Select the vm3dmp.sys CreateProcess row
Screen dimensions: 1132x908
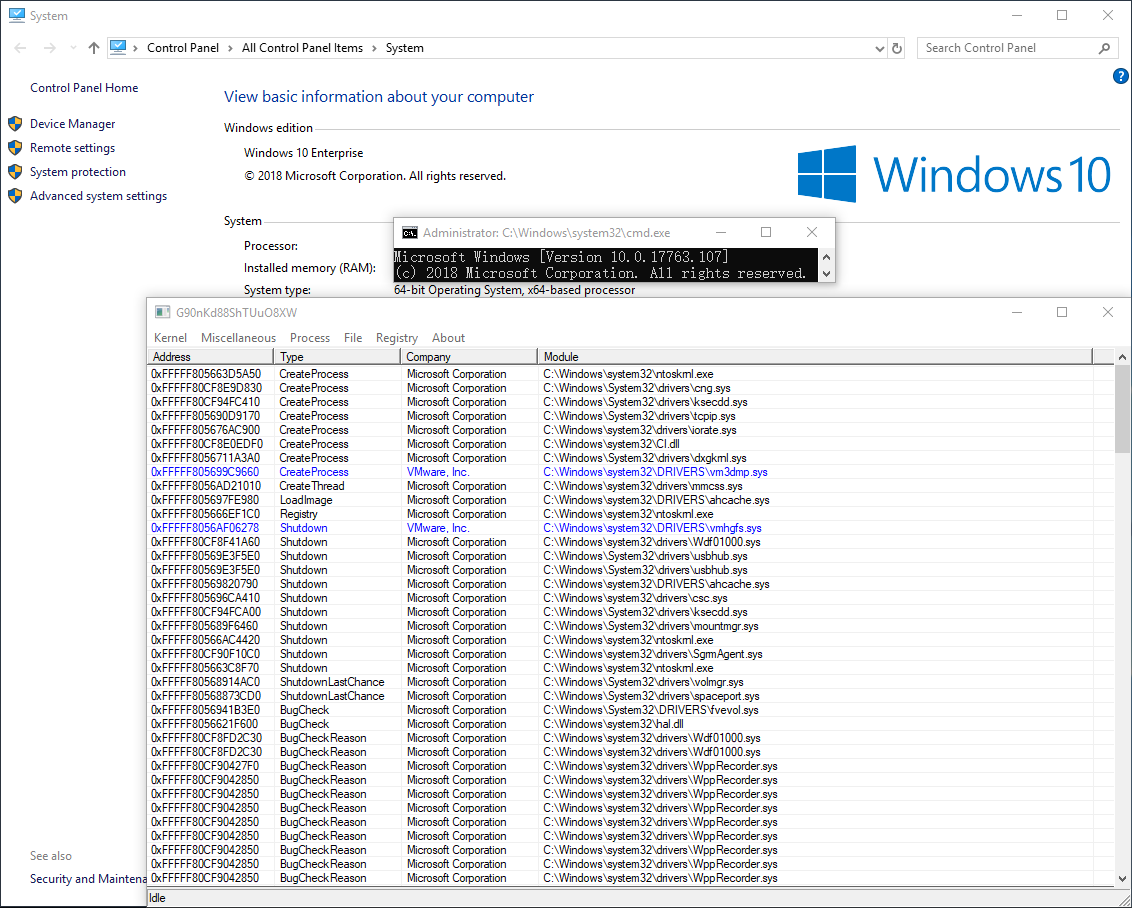(x=631, y=472)
